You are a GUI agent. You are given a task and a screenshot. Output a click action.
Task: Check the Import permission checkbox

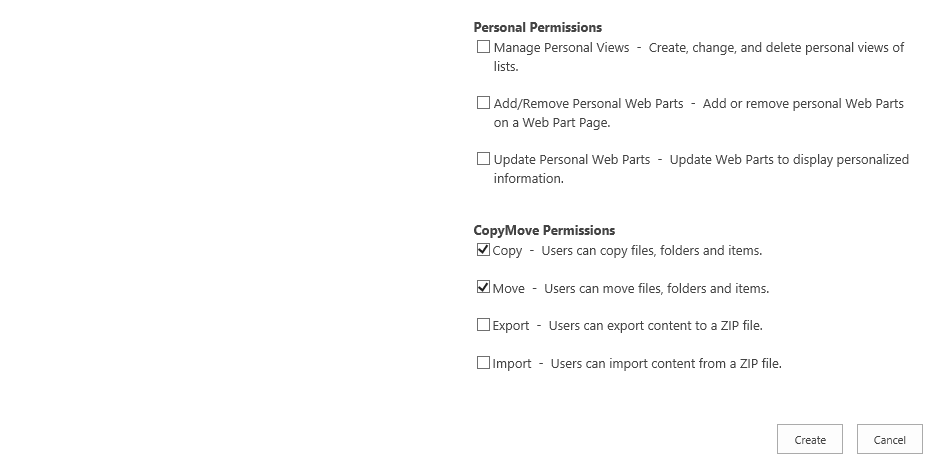484,363
